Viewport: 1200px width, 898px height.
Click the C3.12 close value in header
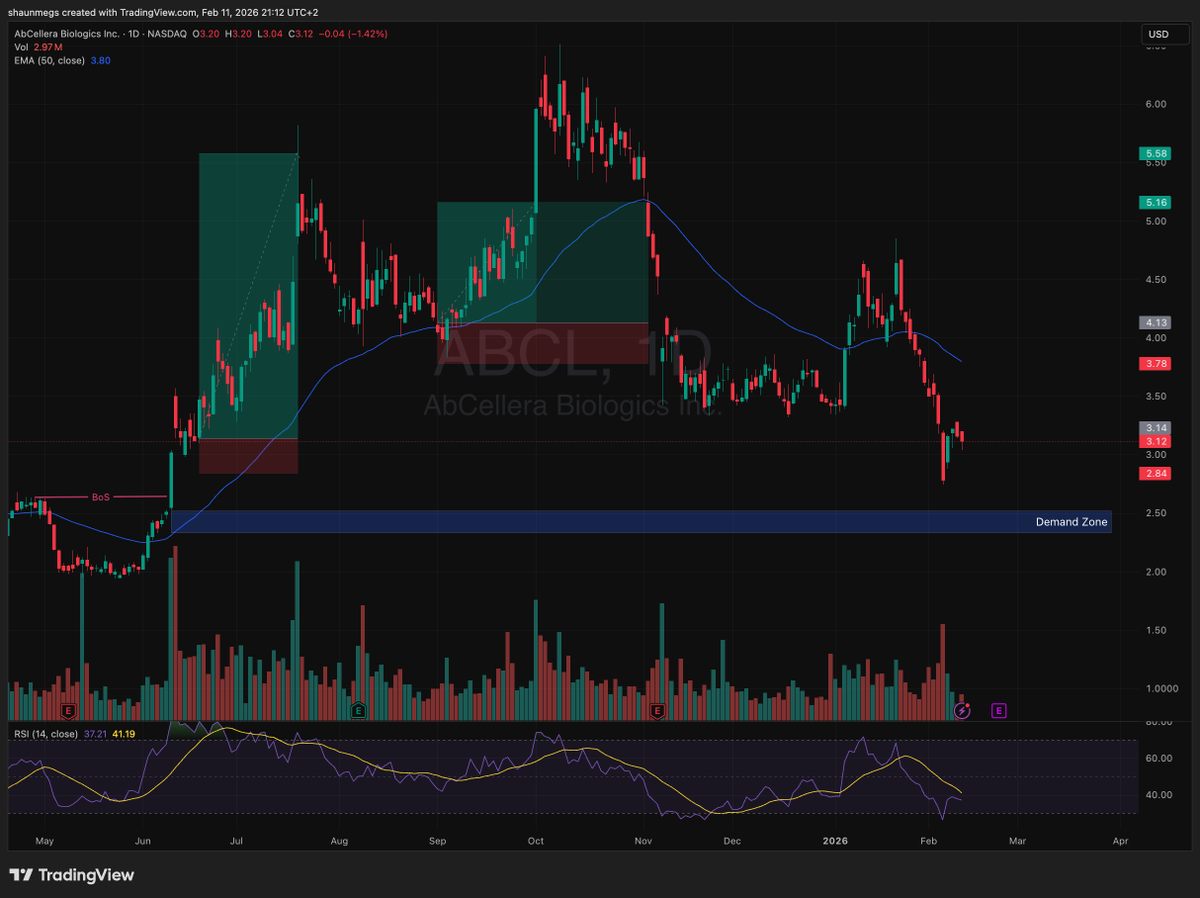click(300, 33)
